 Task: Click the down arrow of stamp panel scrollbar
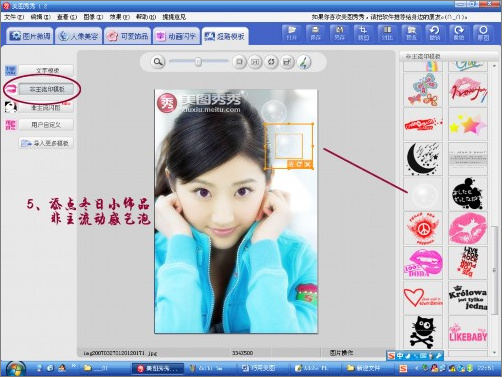click(x=494, y=352)
